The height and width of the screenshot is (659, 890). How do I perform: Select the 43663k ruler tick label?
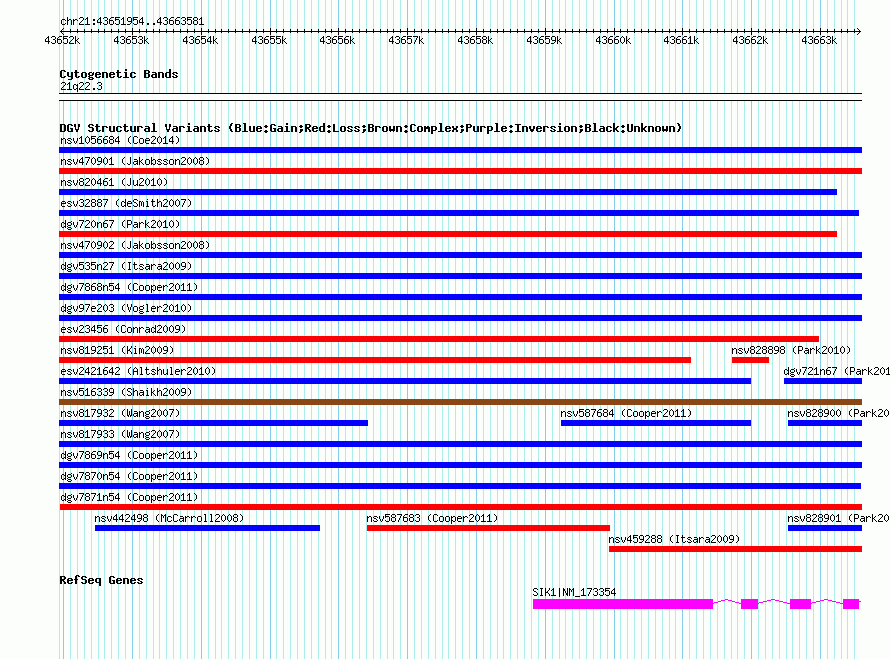pos(819,40)
